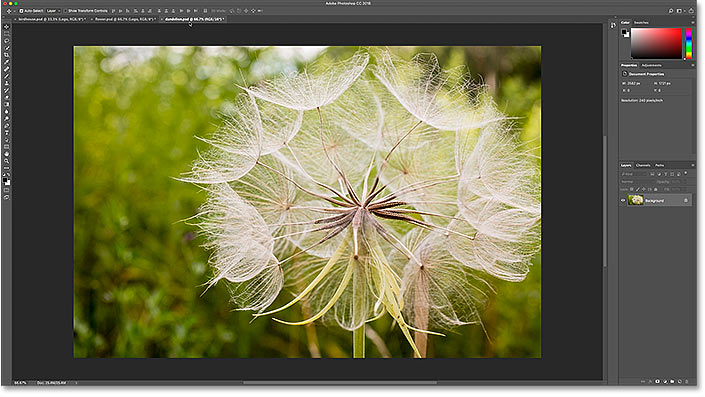Image resolution: width=705 pixels, height=397 pixels.
Task: Click Delete layer trash icon
Action: [687, 381]
